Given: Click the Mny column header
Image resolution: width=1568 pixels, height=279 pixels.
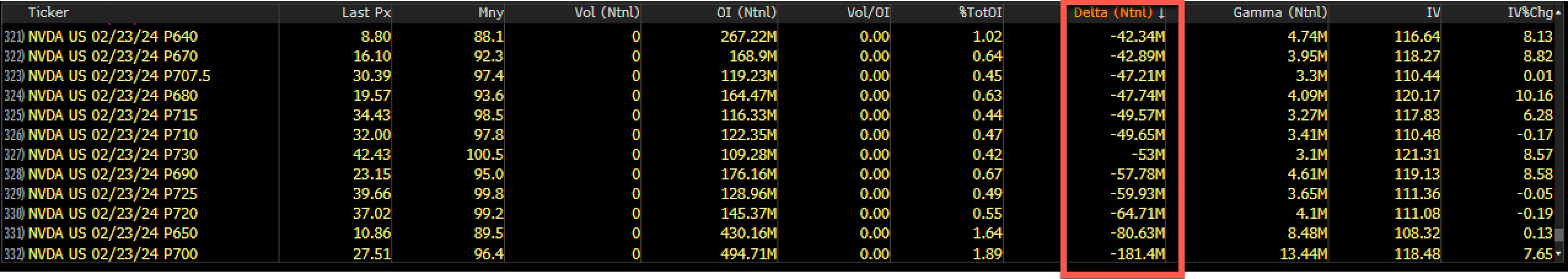Looking at the screenshot, I should tap(490, 12).
